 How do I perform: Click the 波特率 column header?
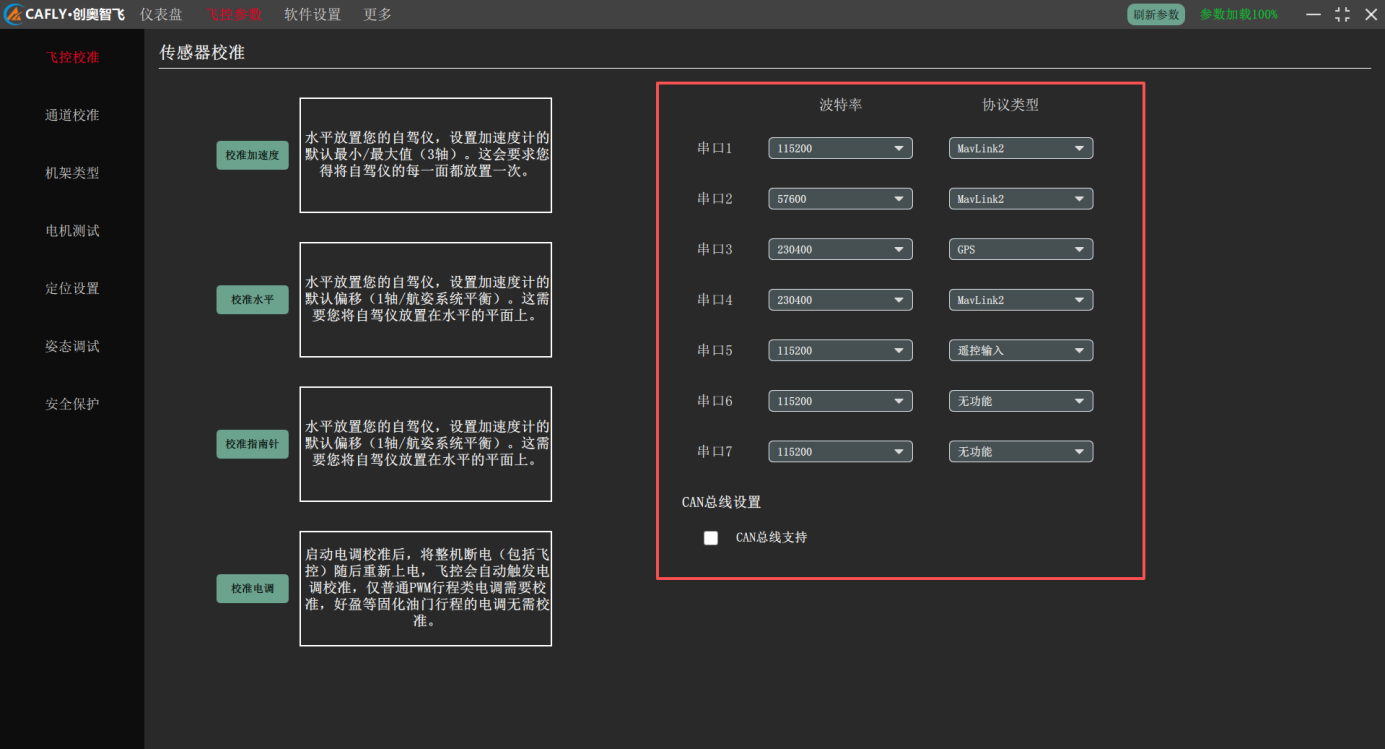pyautogui.click(x=840, y=105)
